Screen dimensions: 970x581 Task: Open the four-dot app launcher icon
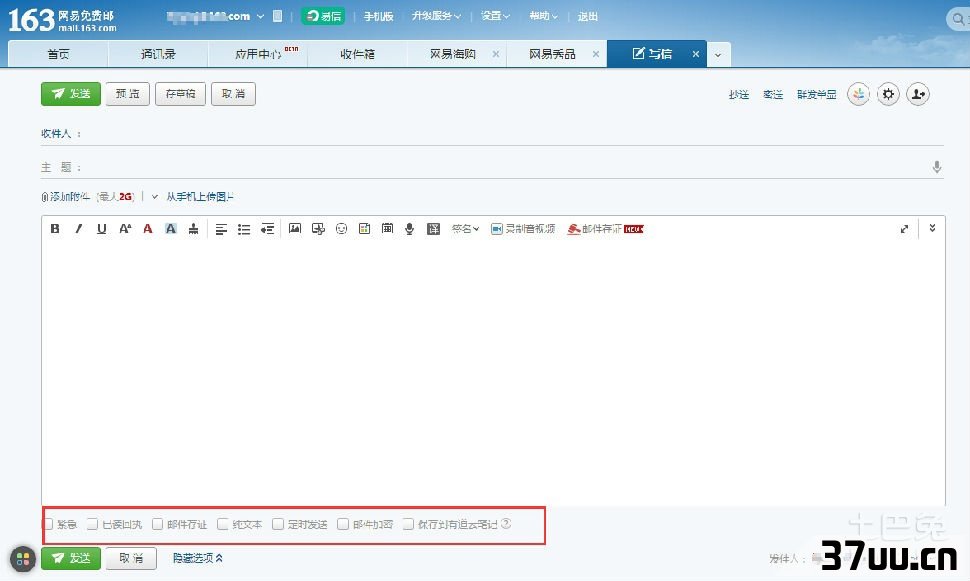(23, 559)
